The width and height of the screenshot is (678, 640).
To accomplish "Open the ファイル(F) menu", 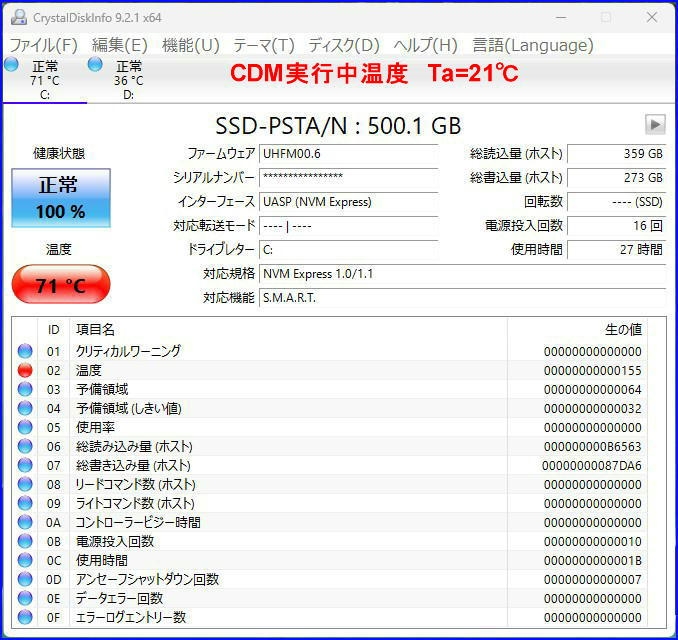I will point(43,45).
